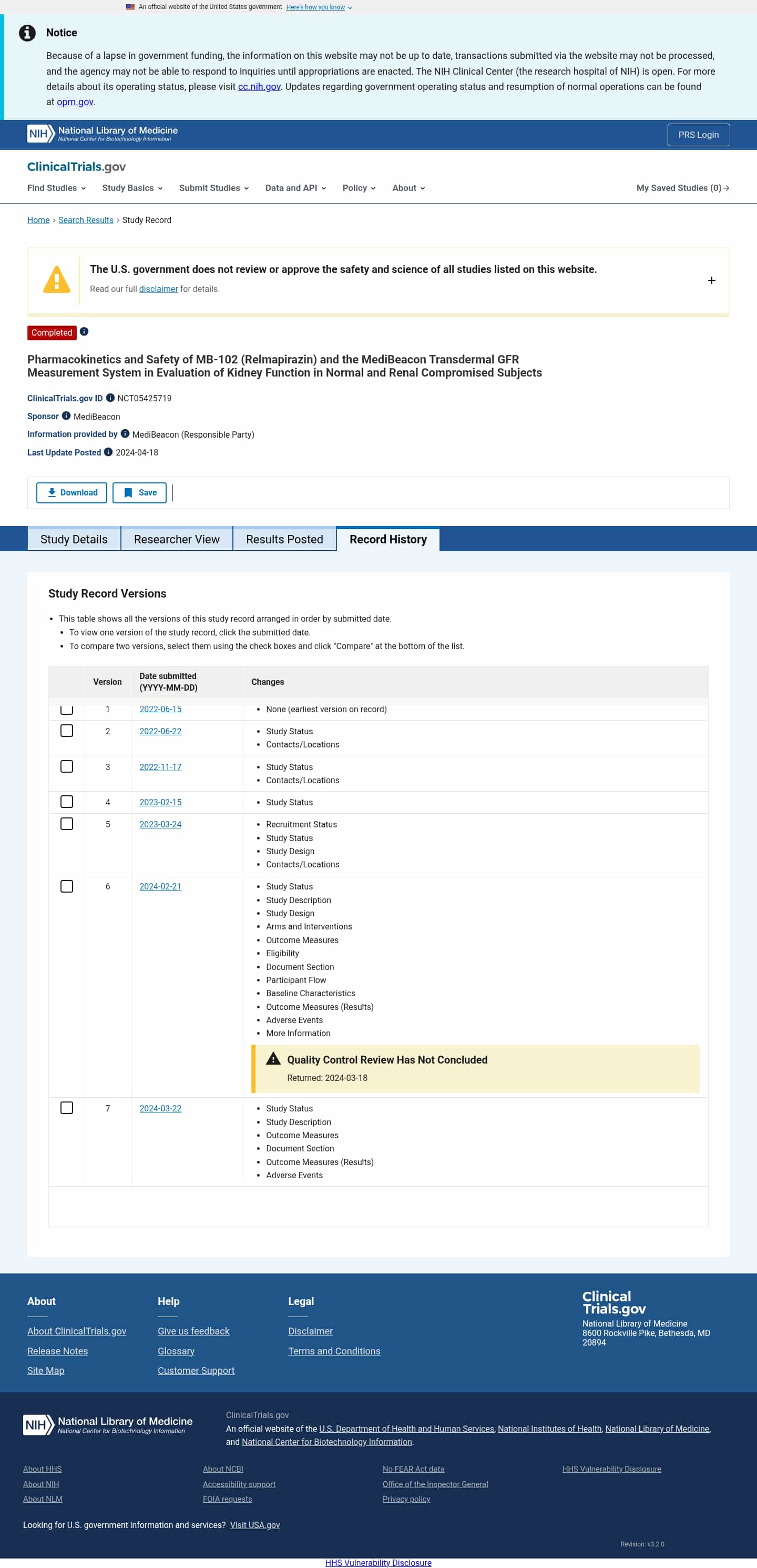Download the study record

72,493
